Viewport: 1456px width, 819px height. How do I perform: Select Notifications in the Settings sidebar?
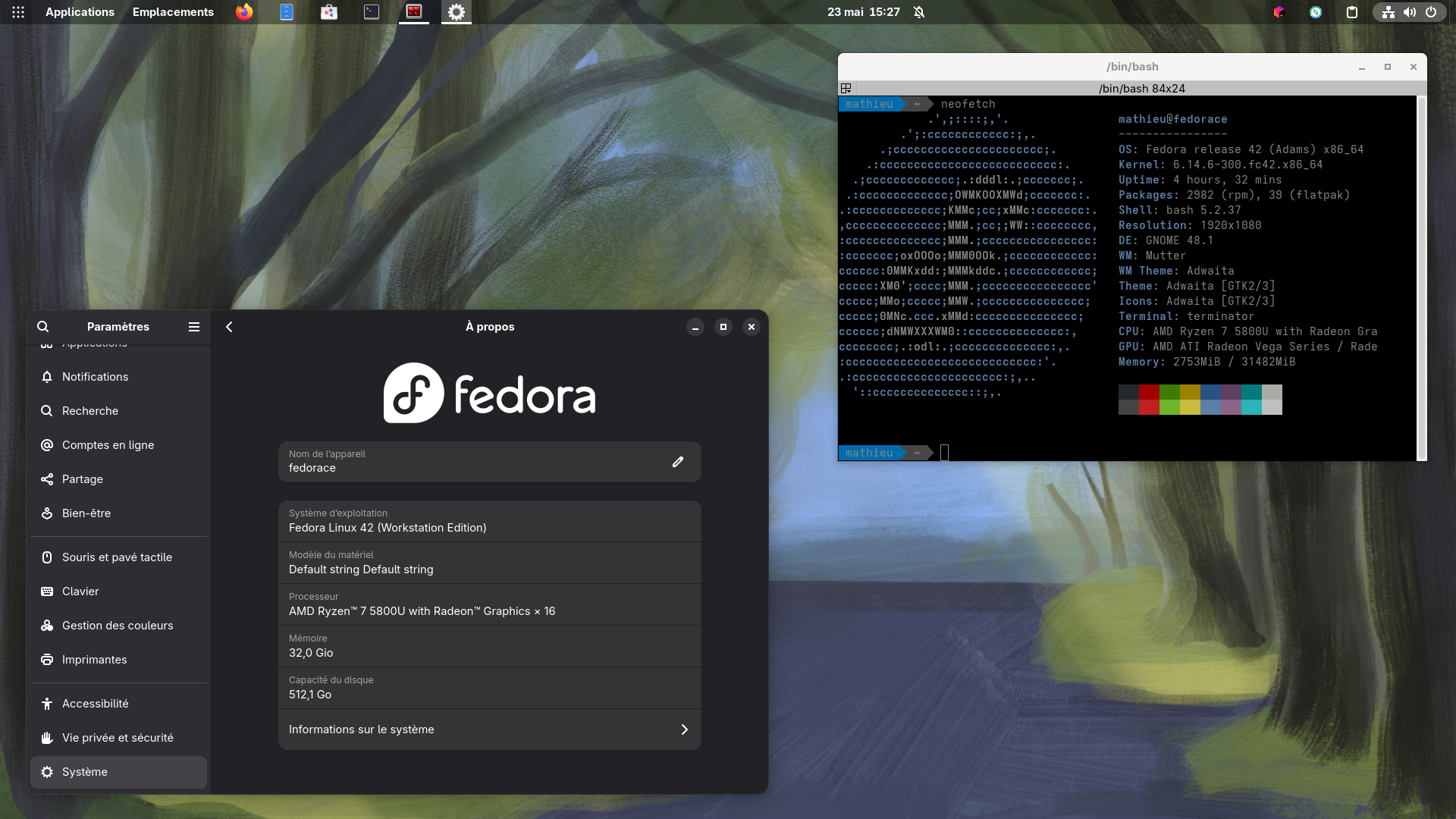118,377
